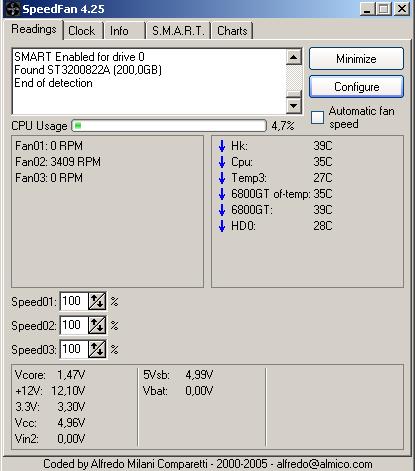Click the 'Fan02: 3409 RPM' reading
The height and width of the screenshot is (471, 415).
coord(58,162)
